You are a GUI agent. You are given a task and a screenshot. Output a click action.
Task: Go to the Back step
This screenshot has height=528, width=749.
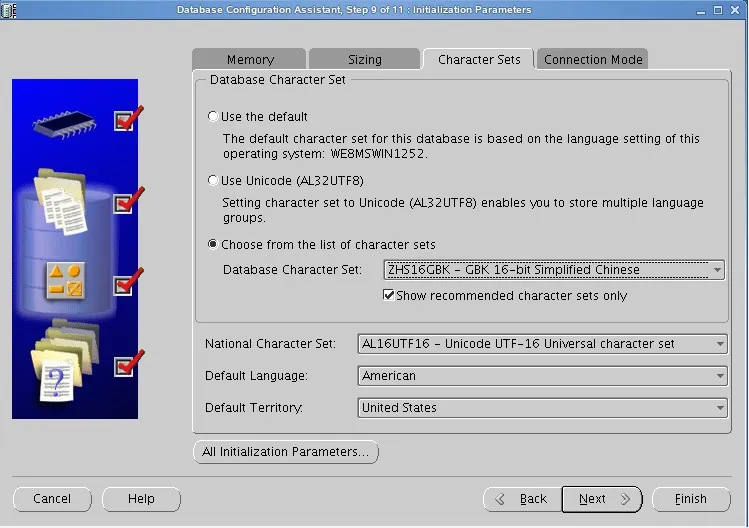pyautogui.click(x=523, y=499)
